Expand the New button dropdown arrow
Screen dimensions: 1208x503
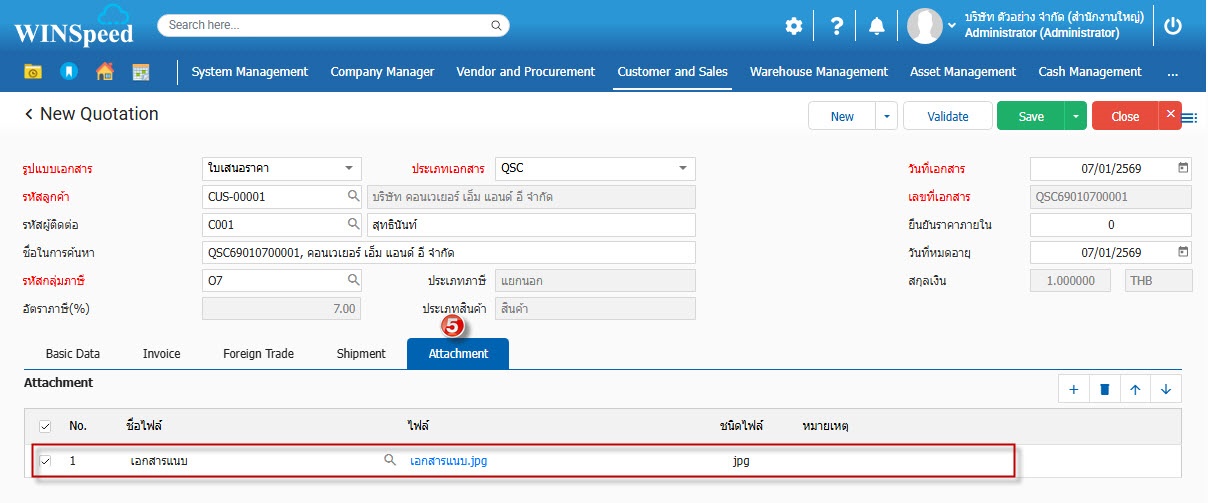coord(886,116)
